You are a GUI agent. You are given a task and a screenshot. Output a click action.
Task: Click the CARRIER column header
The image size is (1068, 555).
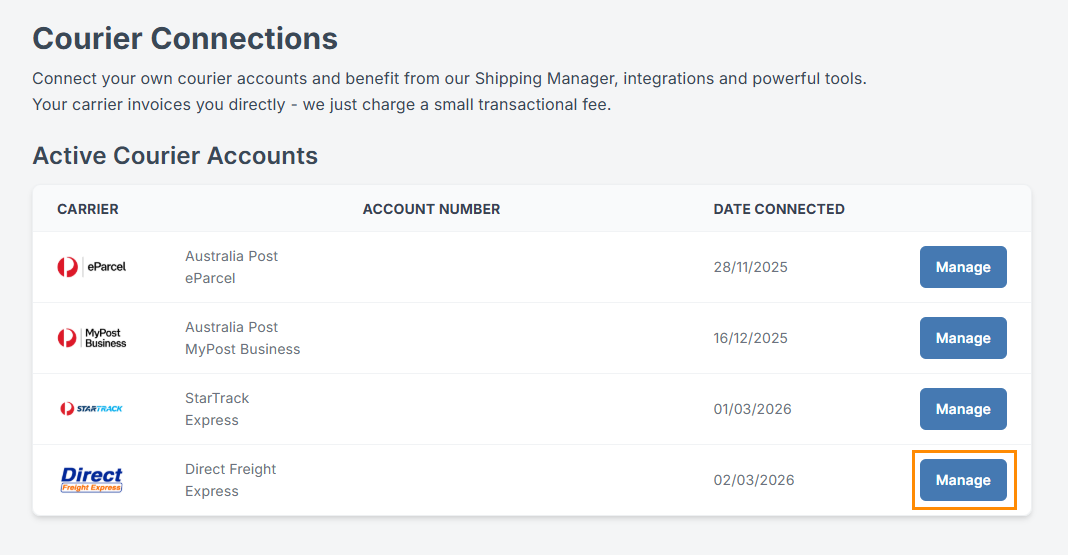[88, 209]
